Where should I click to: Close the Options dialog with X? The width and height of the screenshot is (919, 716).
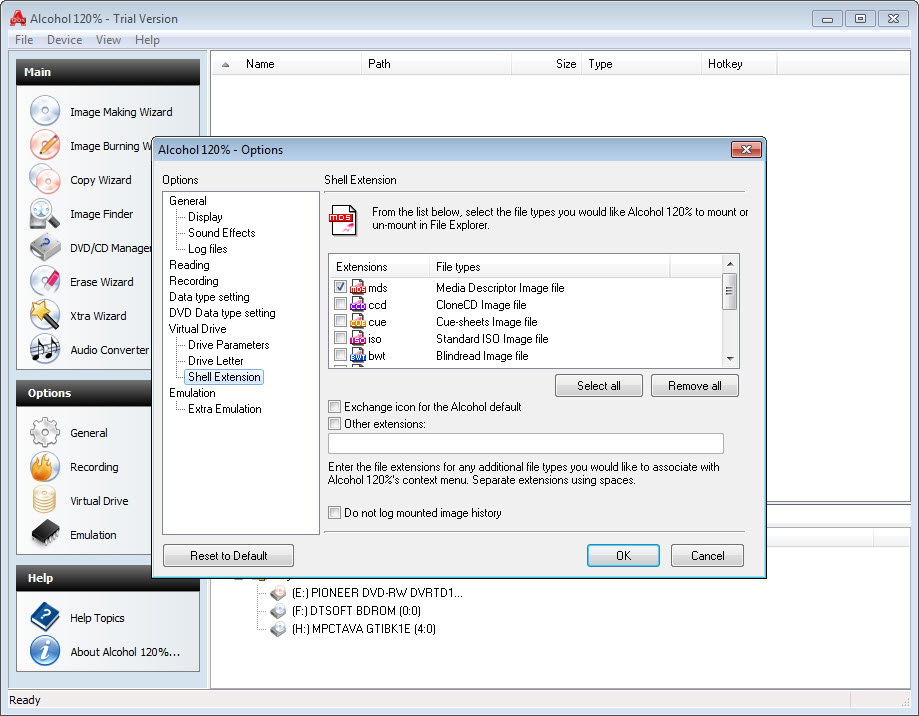pos(746,149)
